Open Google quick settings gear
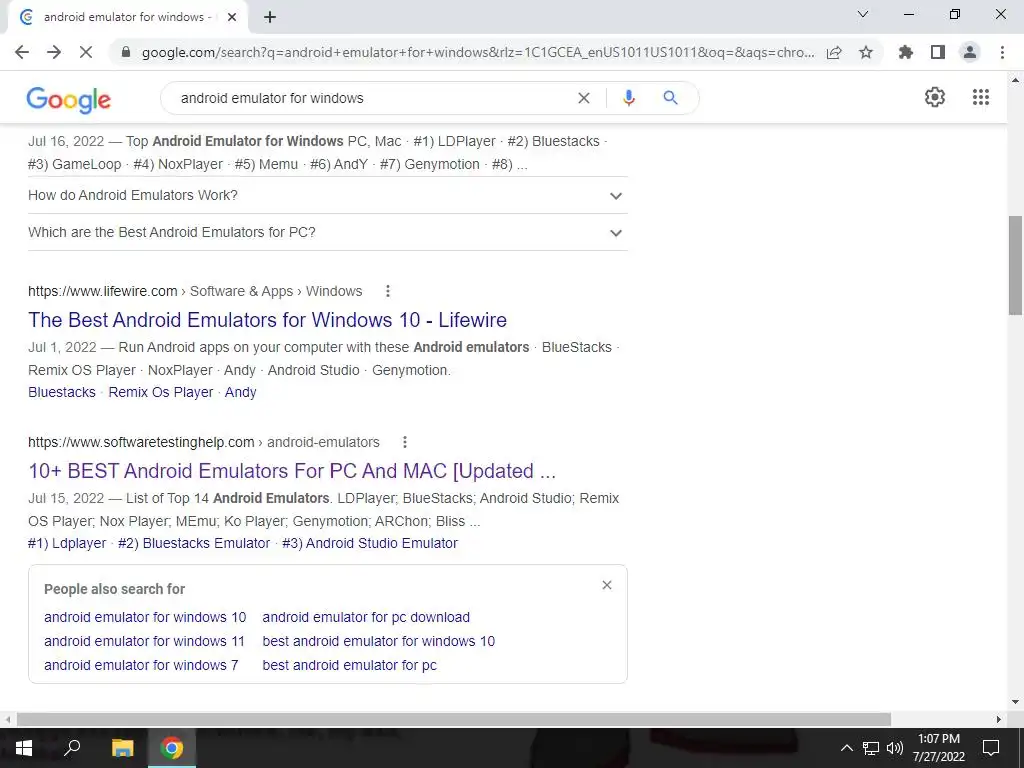 935,97
